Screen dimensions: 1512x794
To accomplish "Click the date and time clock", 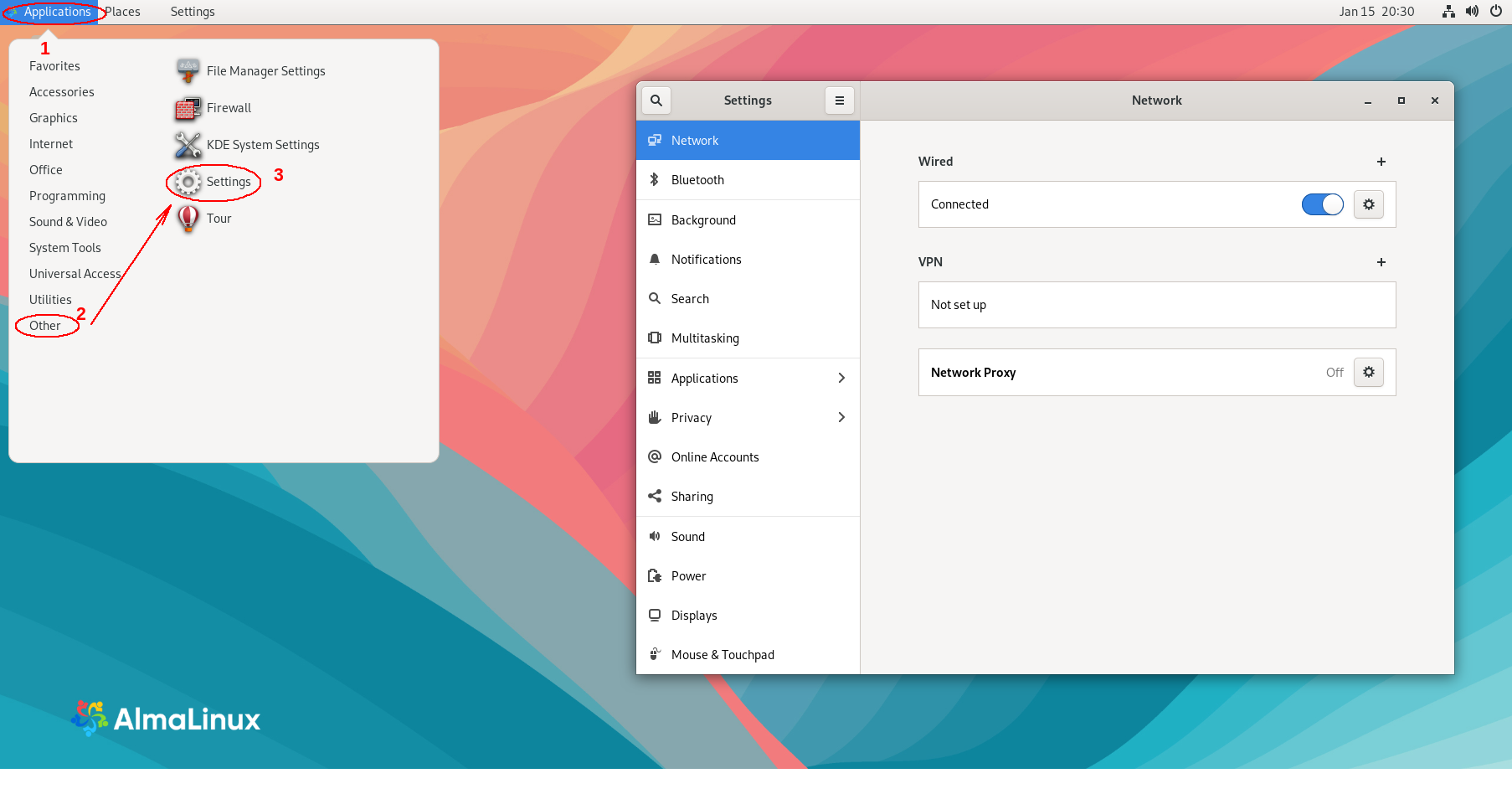I will point(1376,12).
